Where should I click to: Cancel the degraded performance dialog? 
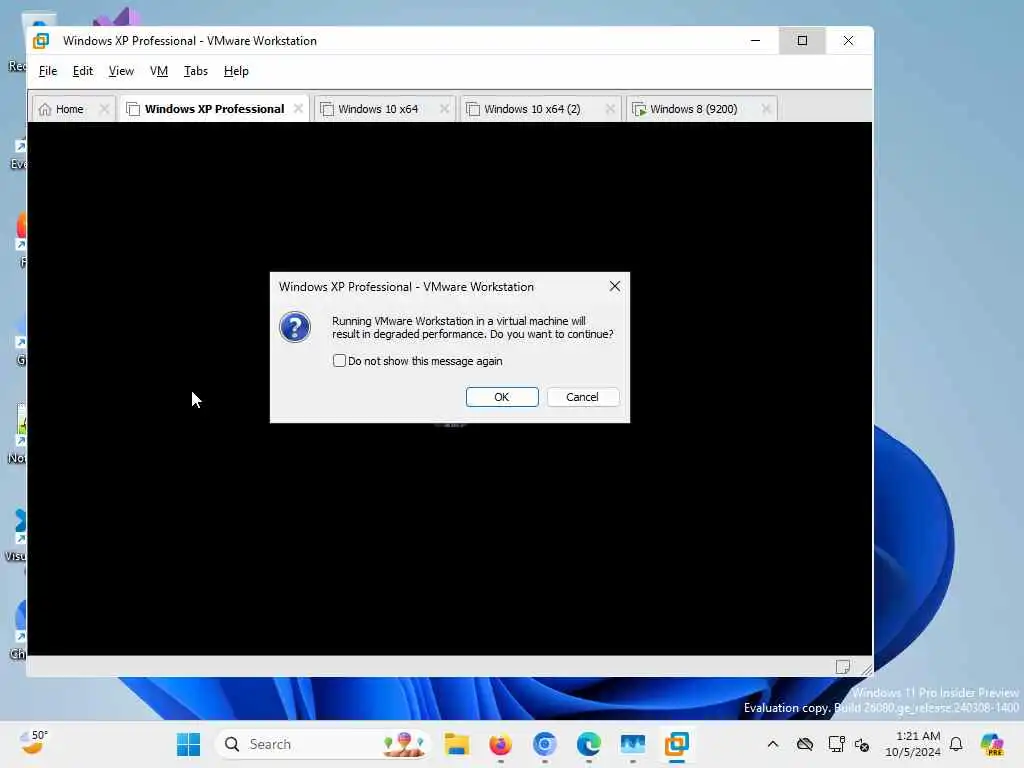click(582, 397)
